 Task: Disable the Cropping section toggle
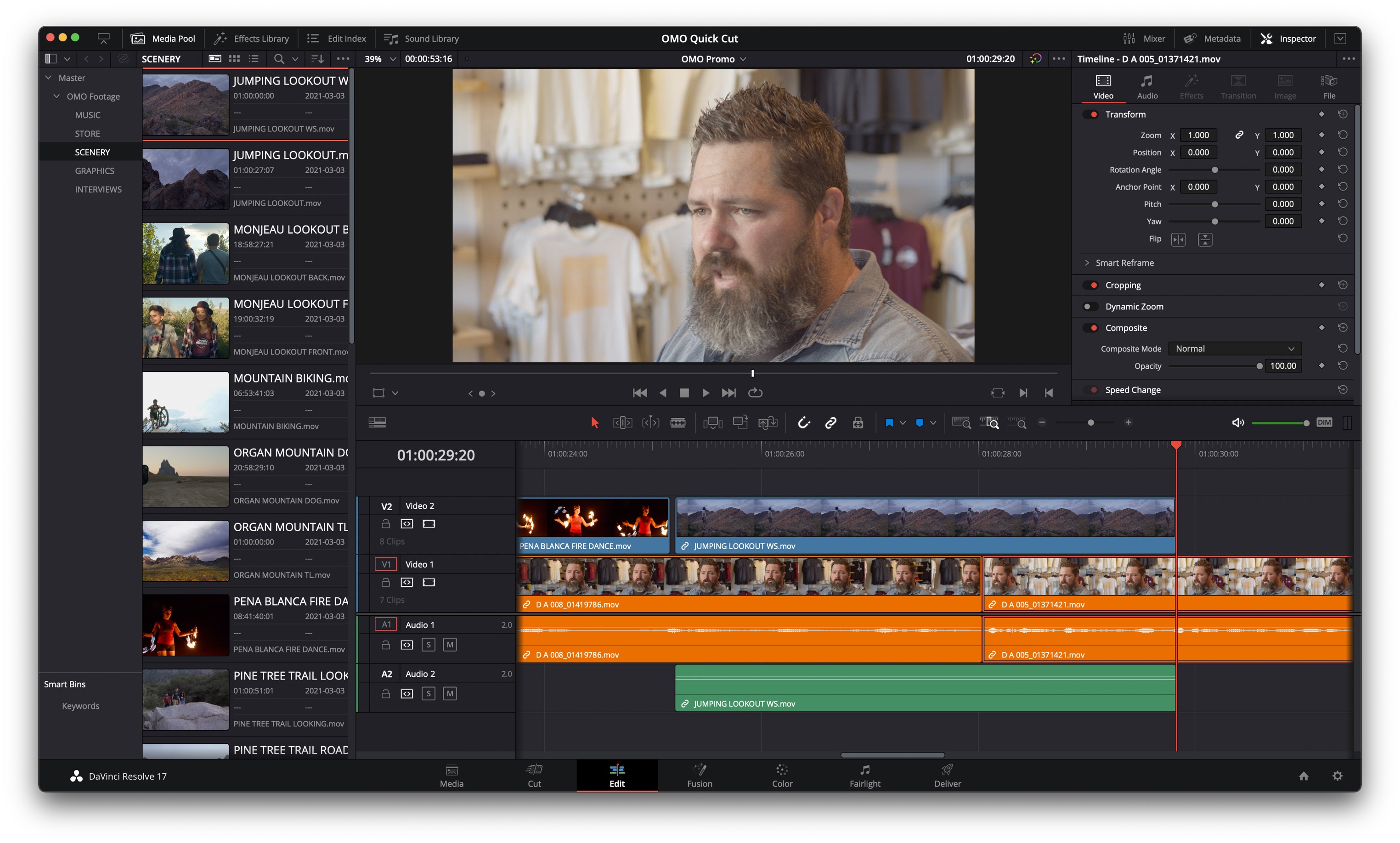(1090, 285)
